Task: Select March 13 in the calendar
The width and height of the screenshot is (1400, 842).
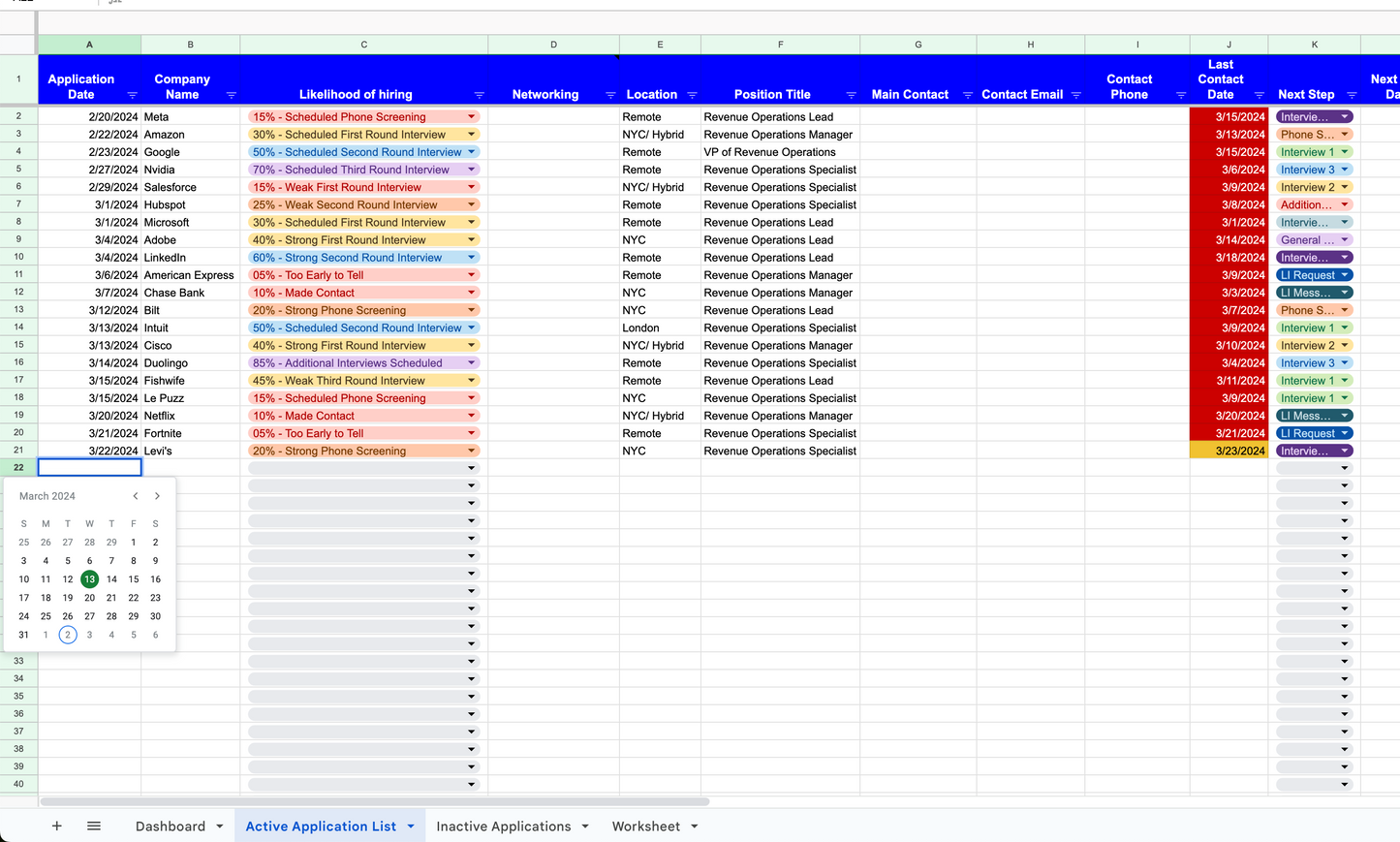Action: pyautogui.click(x=89, y=579)
